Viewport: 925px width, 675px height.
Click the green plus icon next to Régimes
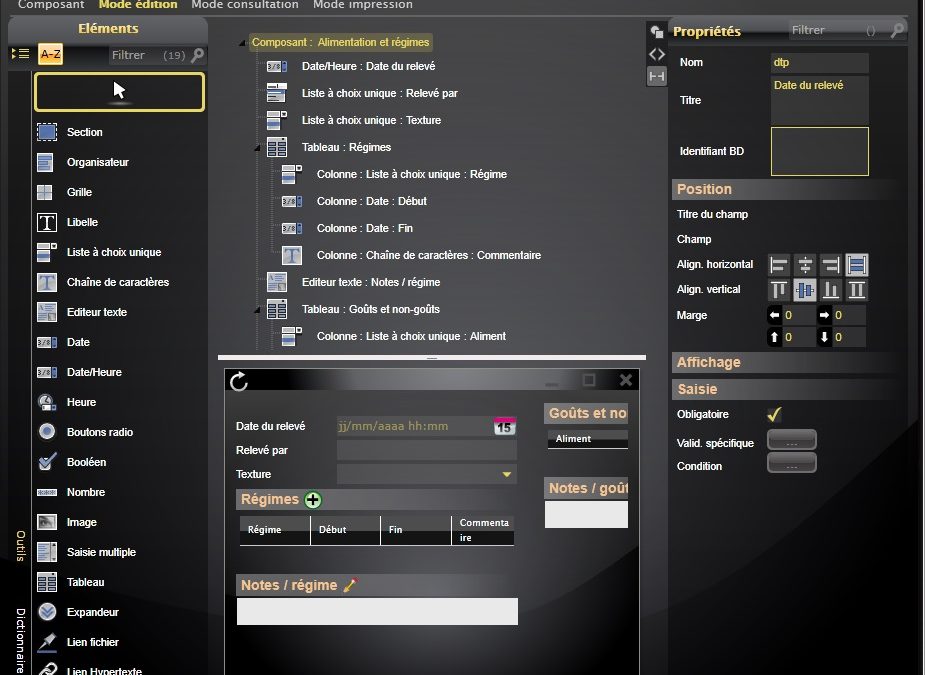tap(311, 499)
